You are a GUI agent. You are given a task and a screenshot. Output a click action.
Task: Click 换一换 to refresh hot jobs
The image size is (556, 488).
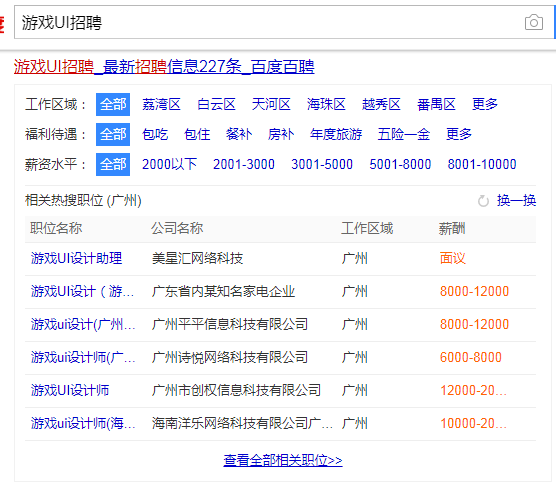[516, 201]
